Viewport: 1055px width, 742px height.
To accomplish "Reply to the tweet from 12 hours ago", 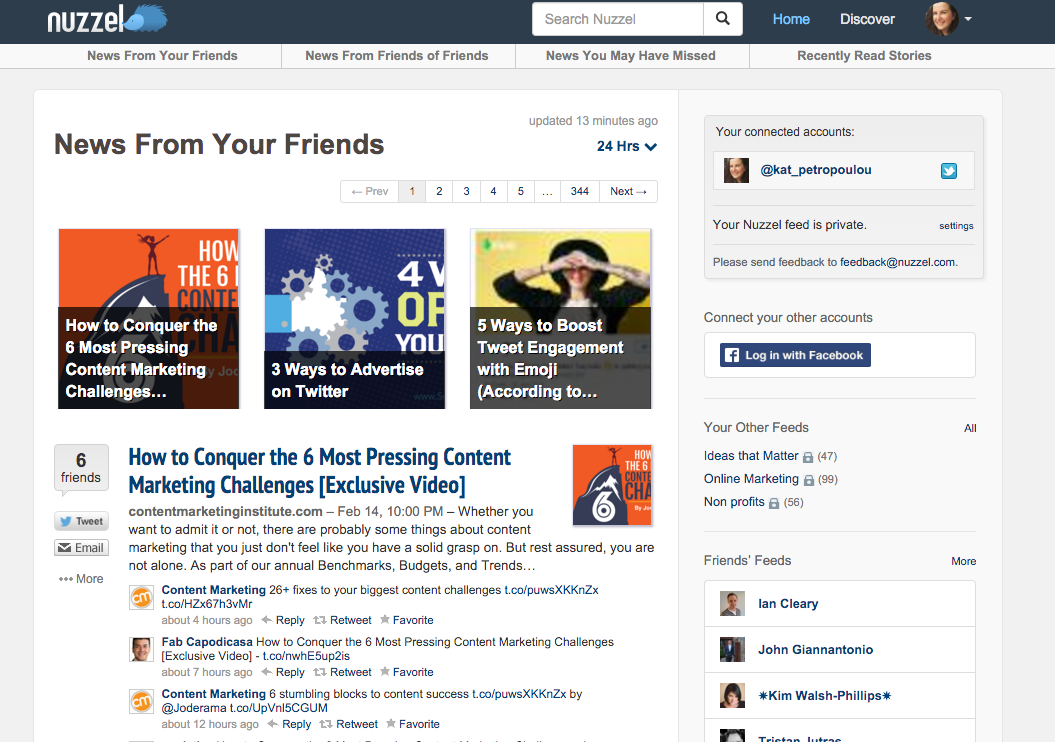I will pos(289,724).
